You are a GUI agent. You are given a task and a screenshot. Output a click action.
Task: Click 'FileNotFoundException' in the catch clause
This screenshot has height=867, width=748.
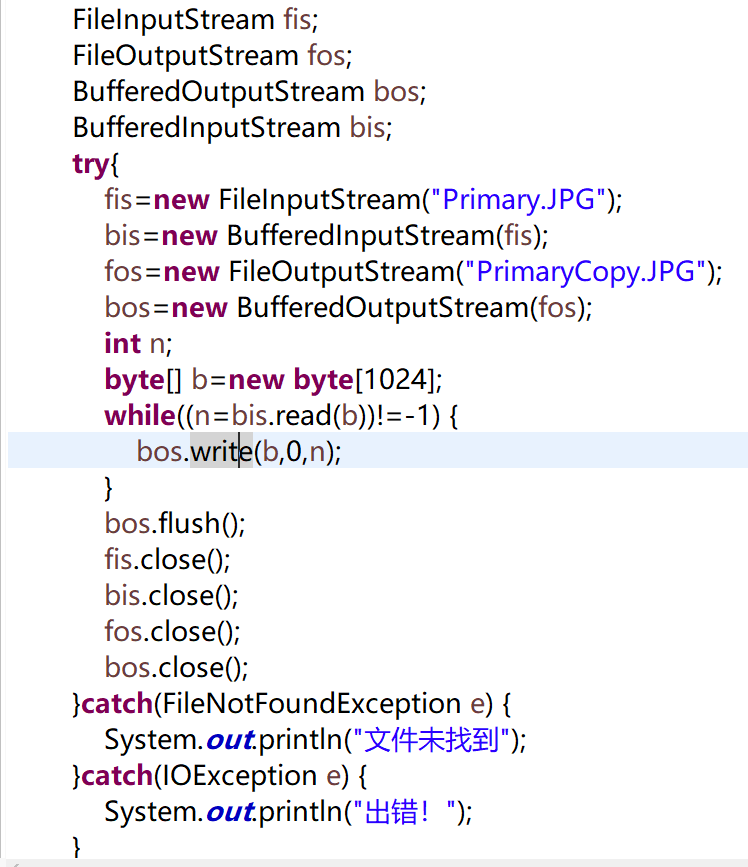coord(312,704)
